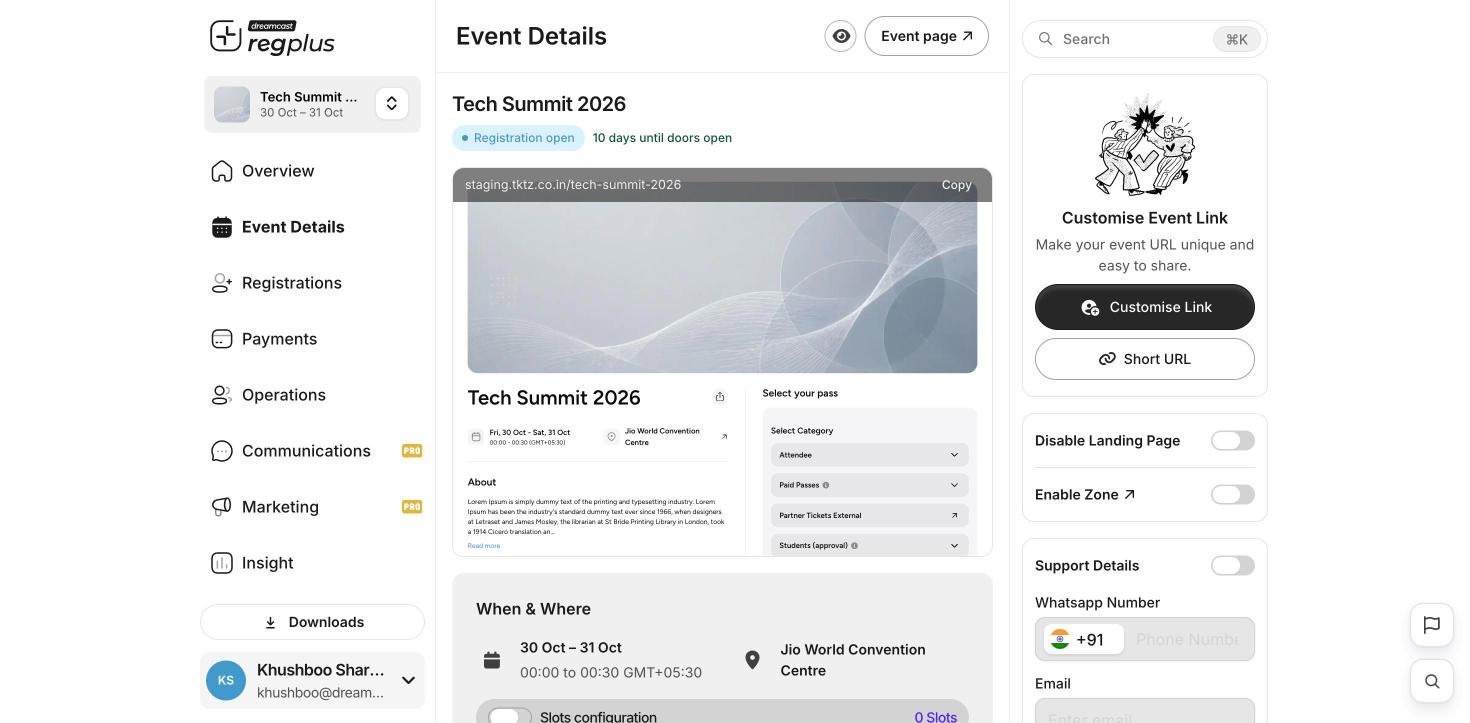Click the Paid Passes info icon
Screen dimensions: 1470x723
(x=825, y=485)
